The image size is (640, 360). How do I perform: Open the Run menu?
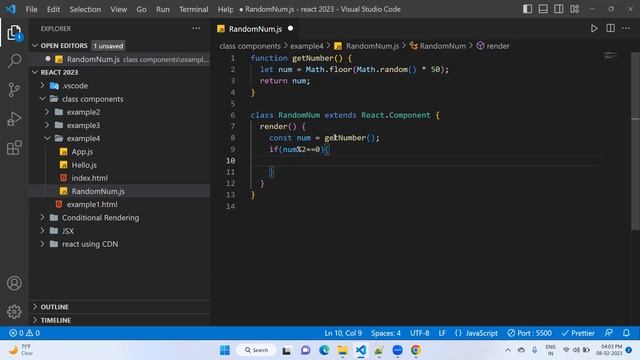click(162, 9)
